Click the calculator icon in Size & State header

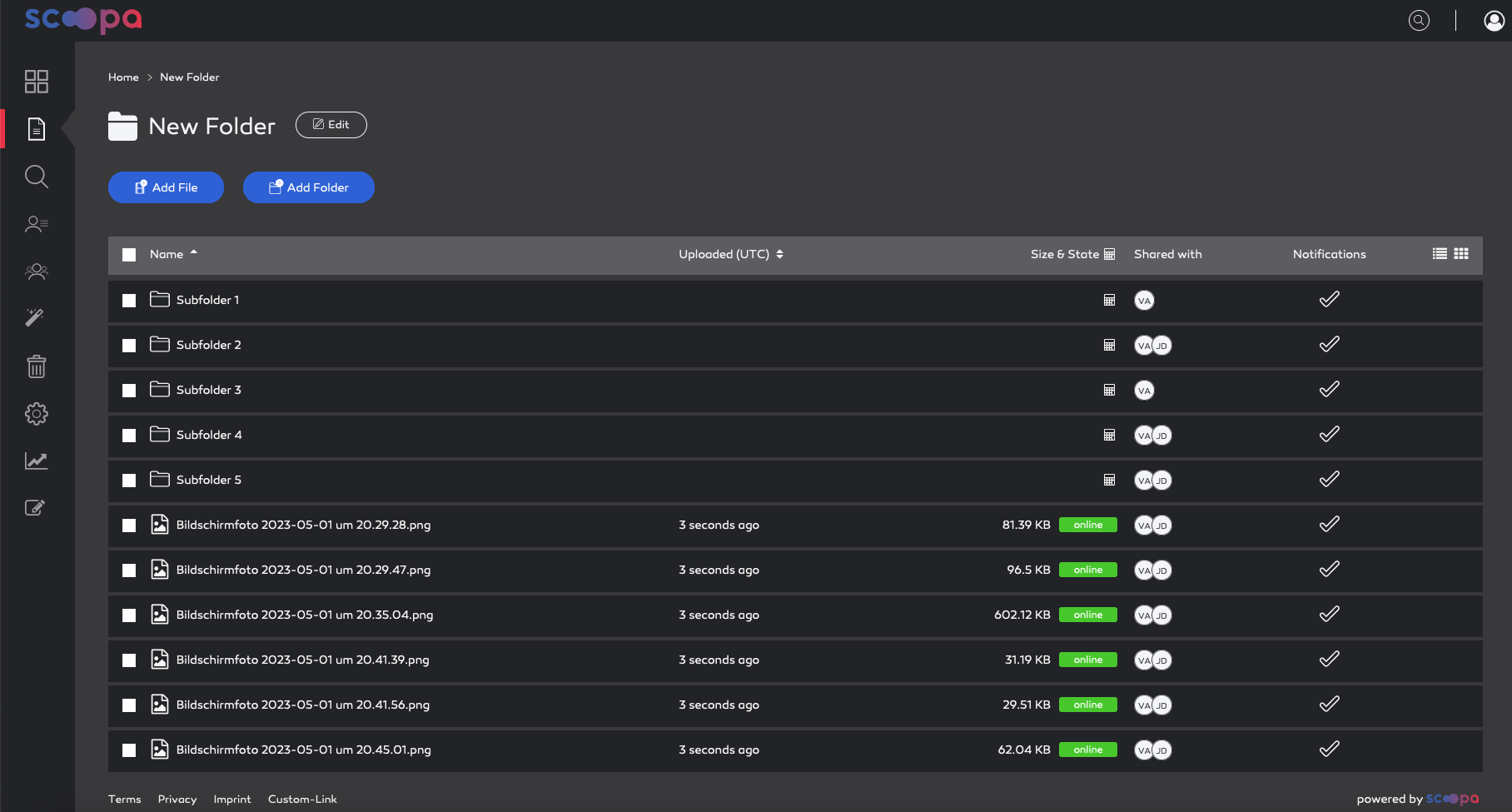coord(1109,255)
